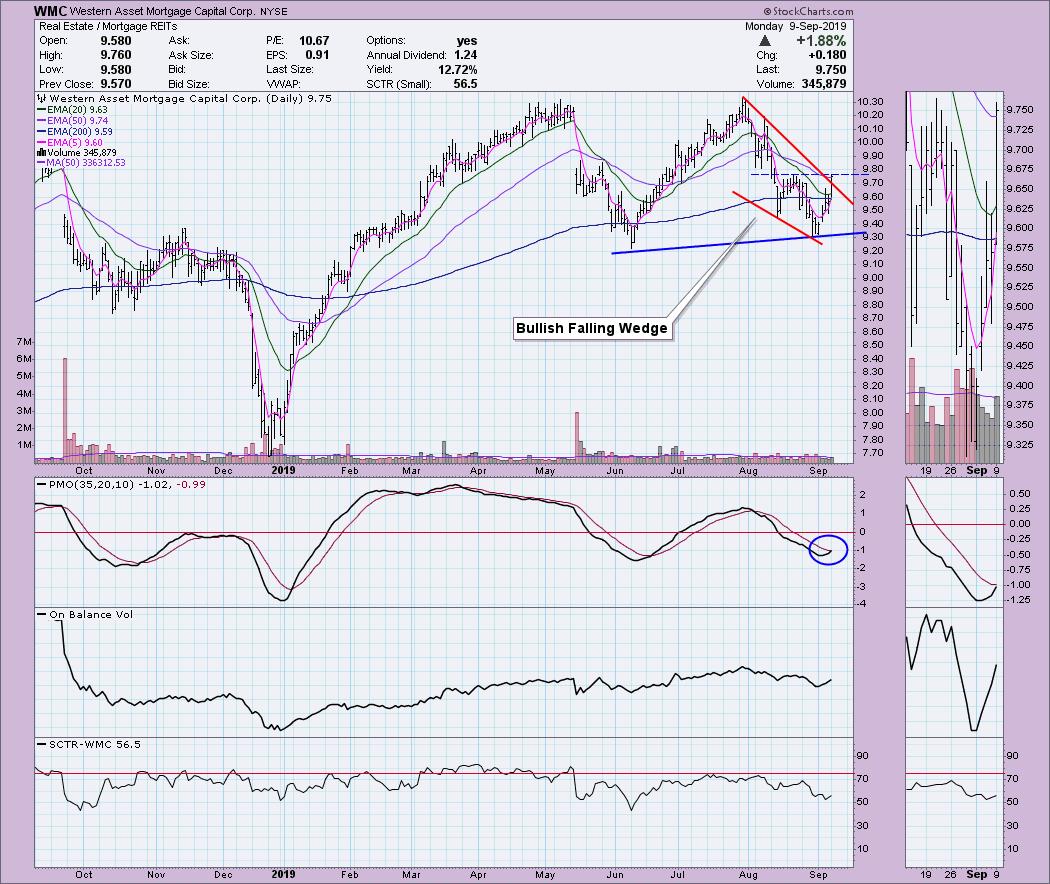The width and height of the screenshot is (1050, 884).
Task: Click the 9.325 label on the zoom panel axis
Action: [1019, 444]
